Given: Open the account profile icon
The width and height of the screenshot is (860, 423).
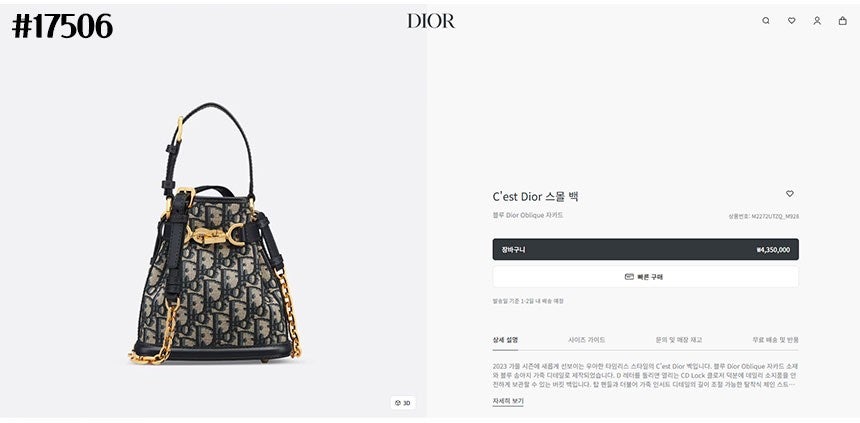Looking at the screenshot, I should [817, 21].
